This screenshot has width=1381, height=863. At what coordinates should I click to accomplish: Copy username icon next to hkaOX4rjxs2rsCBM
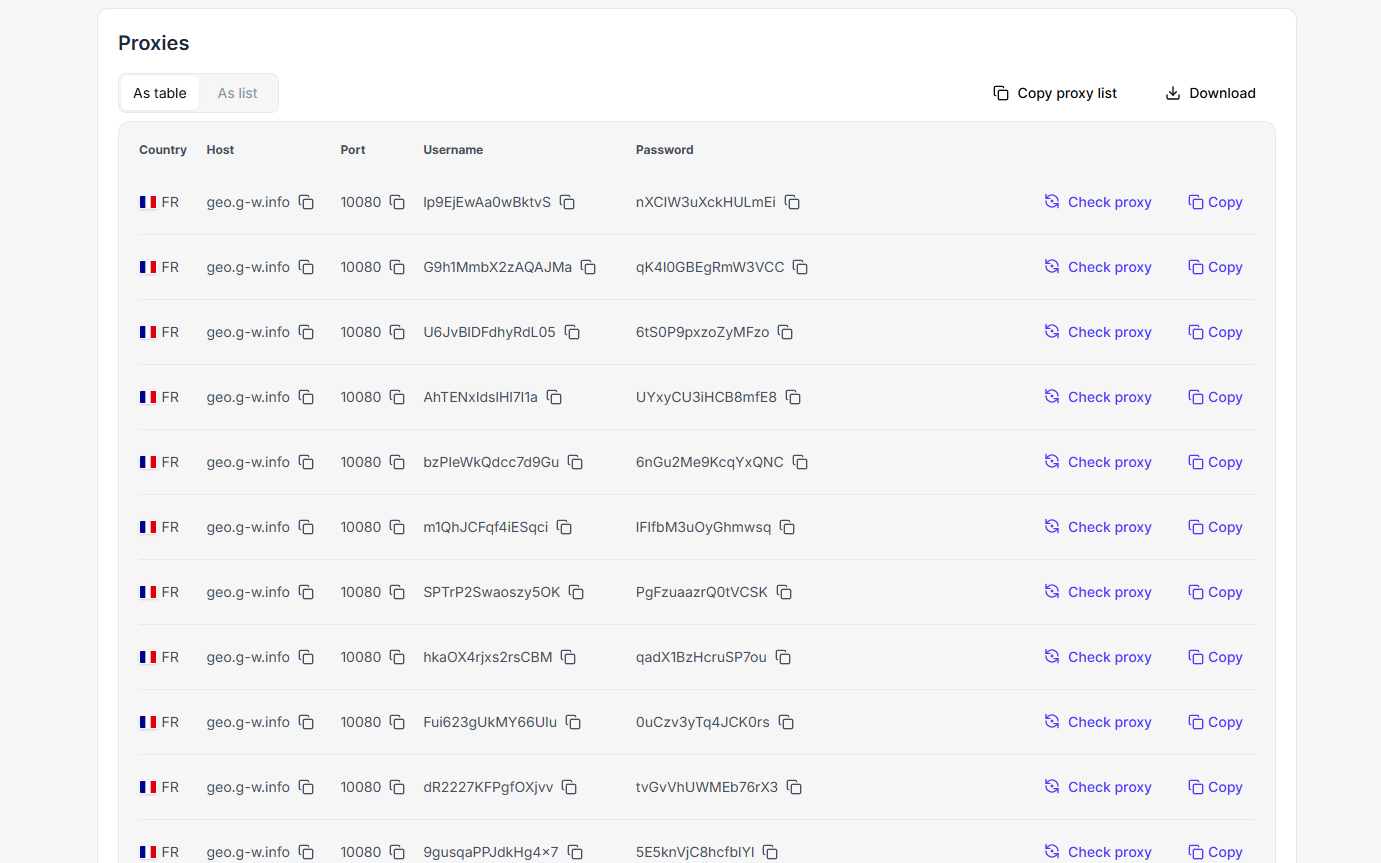[x=568, y=657]
